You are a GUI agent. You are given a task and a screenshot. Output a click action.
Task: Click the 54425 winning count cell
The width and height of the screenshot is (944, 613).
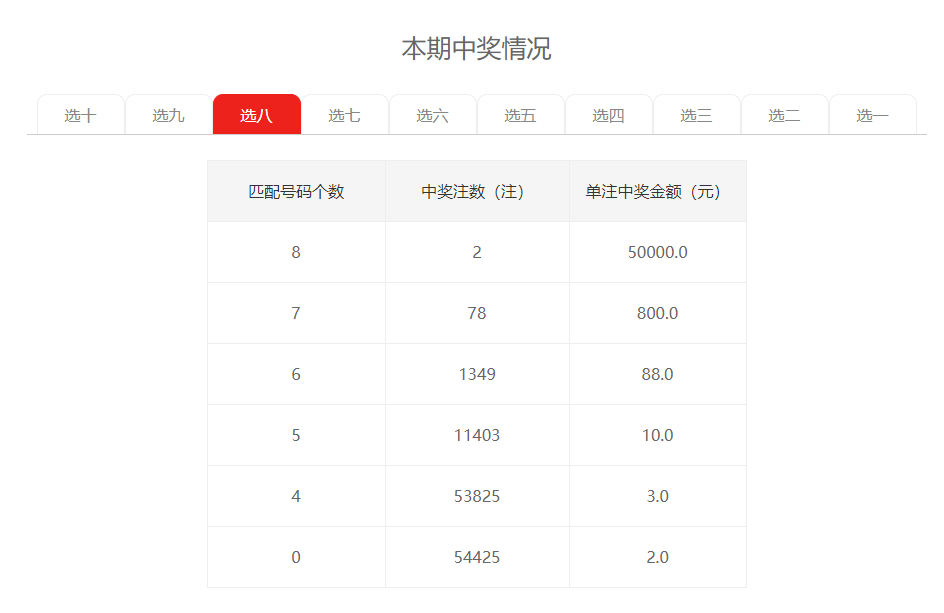tap(477, 558)
